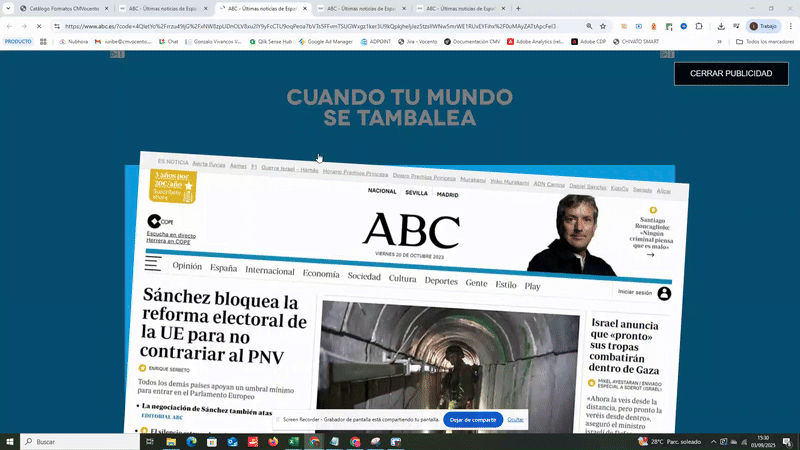Open Firefox from taskbar
Image resolution: width=800 pixels, height=450 pixels.
(x=273, y=442)
